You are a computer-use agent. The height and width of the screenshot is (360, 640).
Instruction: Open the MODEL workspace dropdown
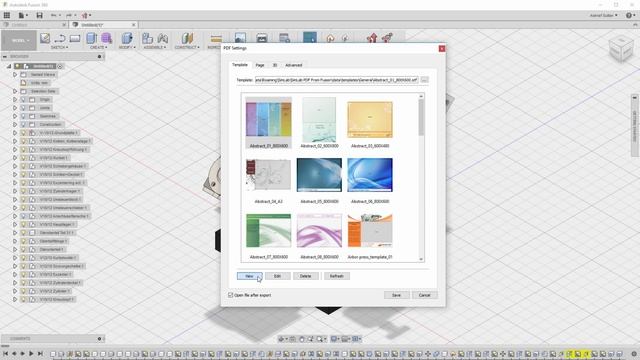pos(19,40)
